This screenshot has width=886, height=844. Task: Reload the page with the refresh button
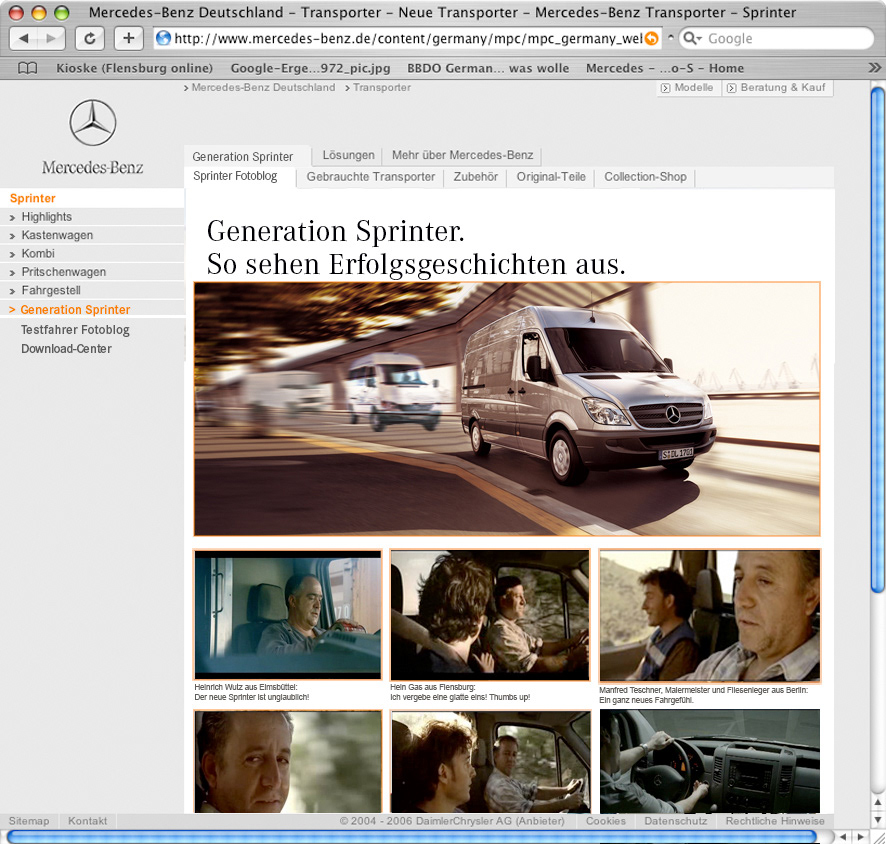(90, 38)
